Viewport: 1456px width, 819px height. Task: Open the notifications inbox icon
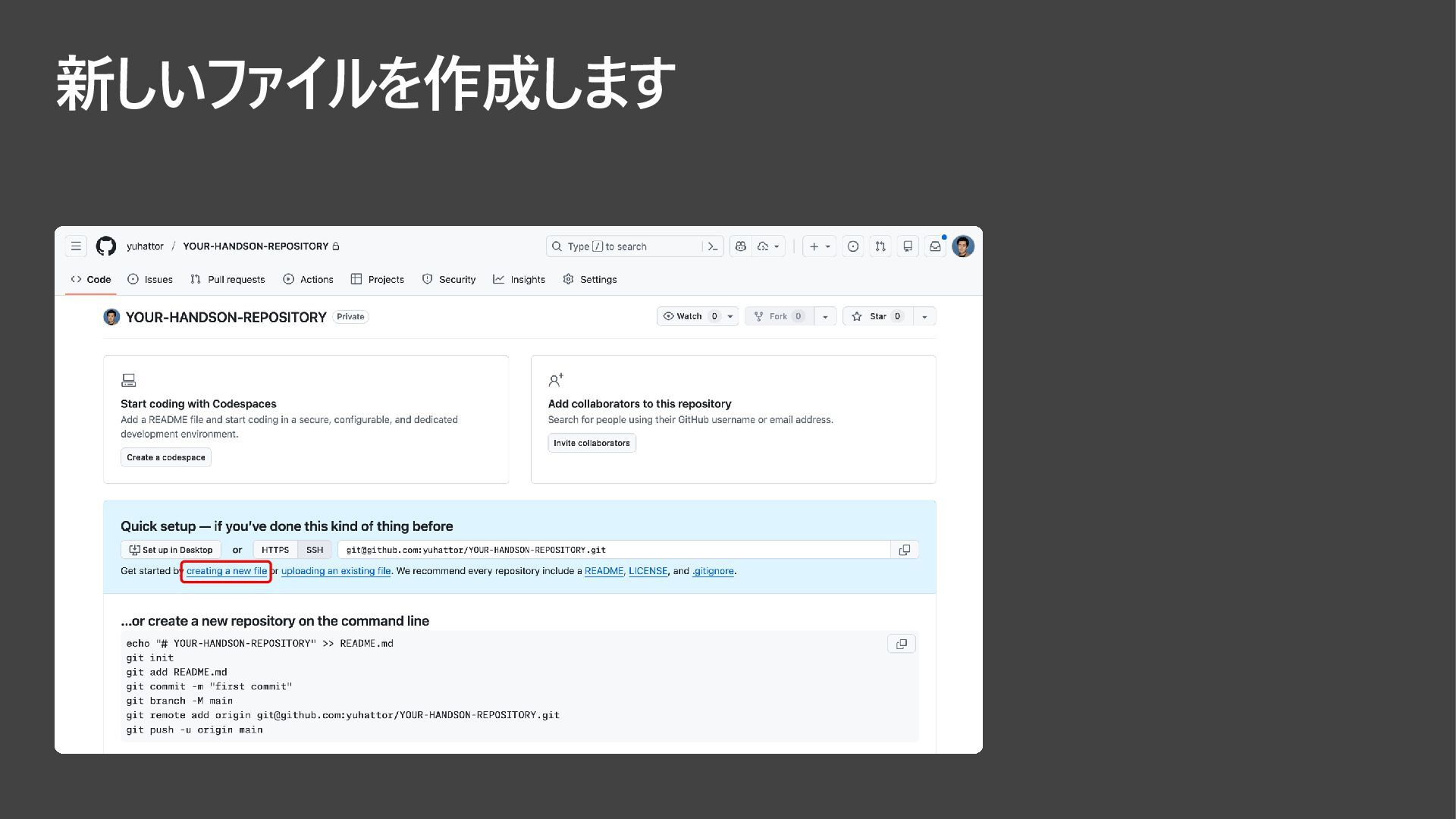pyautogui.click(x=935, y=246)
